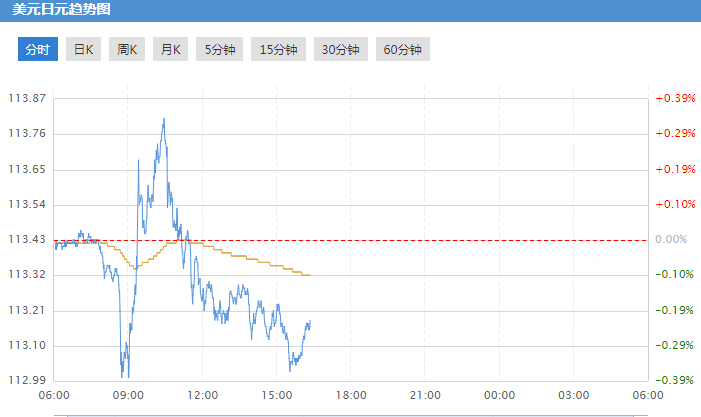Image resolution: width=701 pixels, height=417 pixels.
Task: Choose the 30分钟 interval tab
Action: [340, 50]
